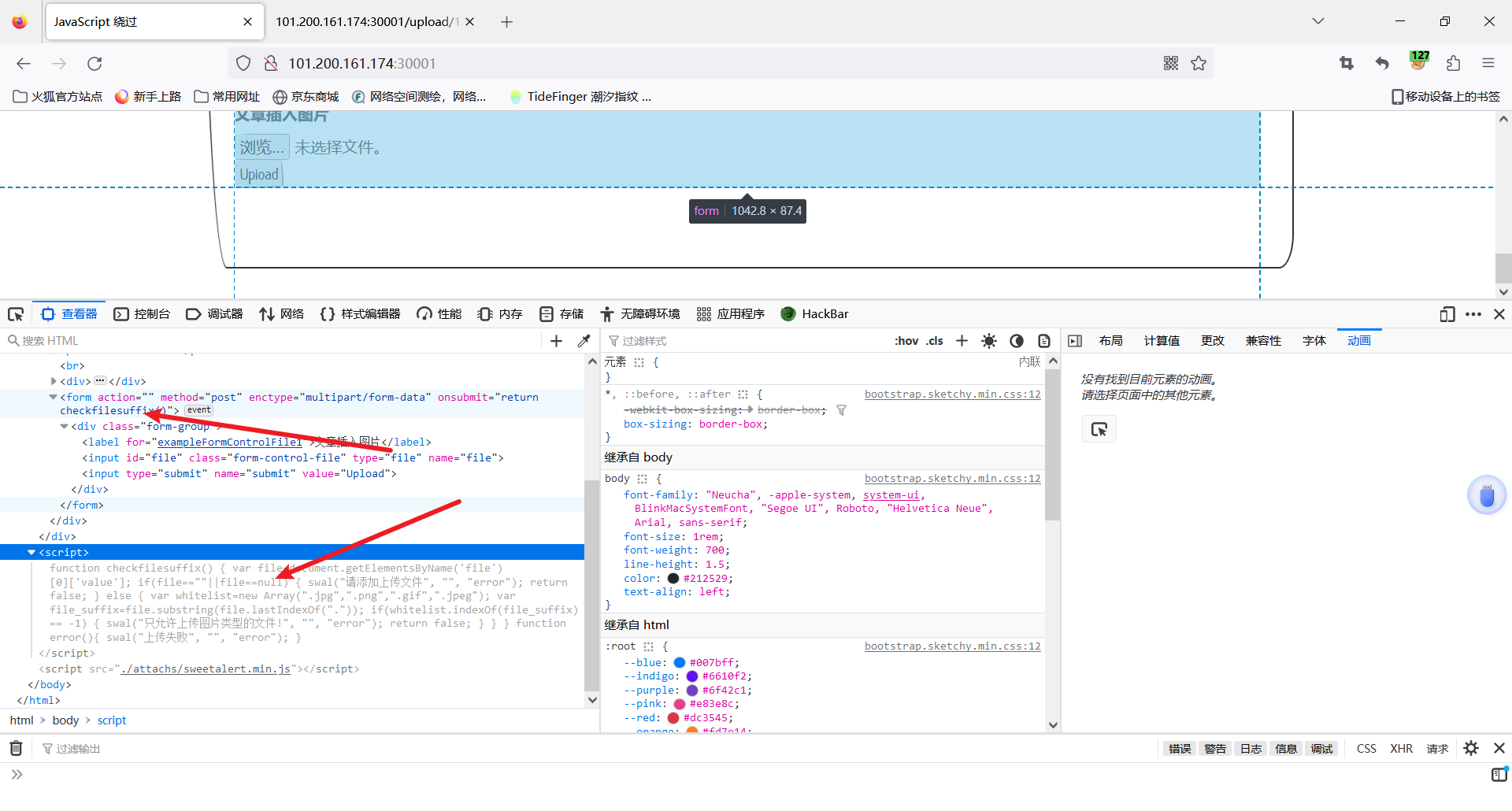Open the 存储 storage tab
This screenshot has height=811, width=1512.
[561, 314]
